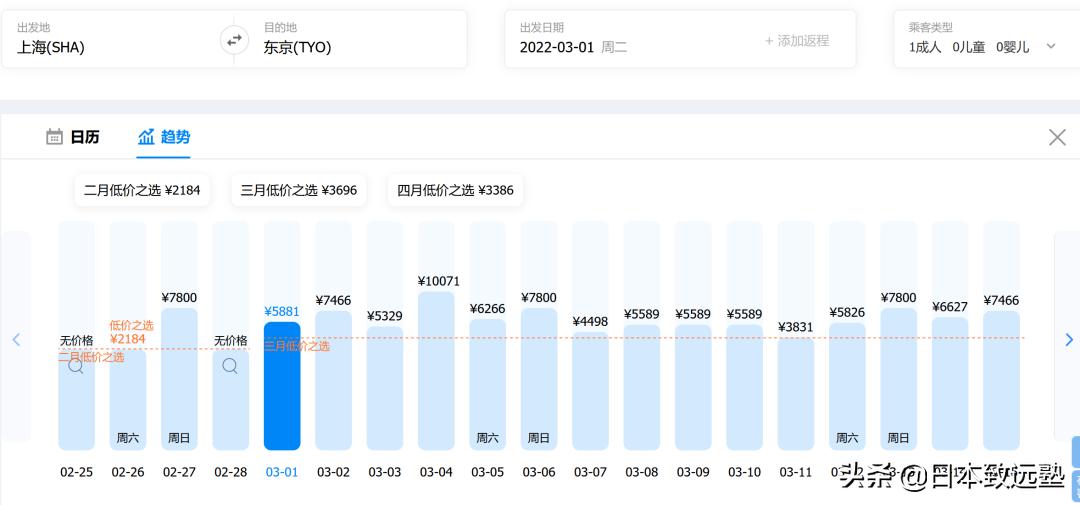Click search icon on 02-28 bar
Viewport: 1080px width, 505px height.
pyautogui.click(x=230, y=366)
